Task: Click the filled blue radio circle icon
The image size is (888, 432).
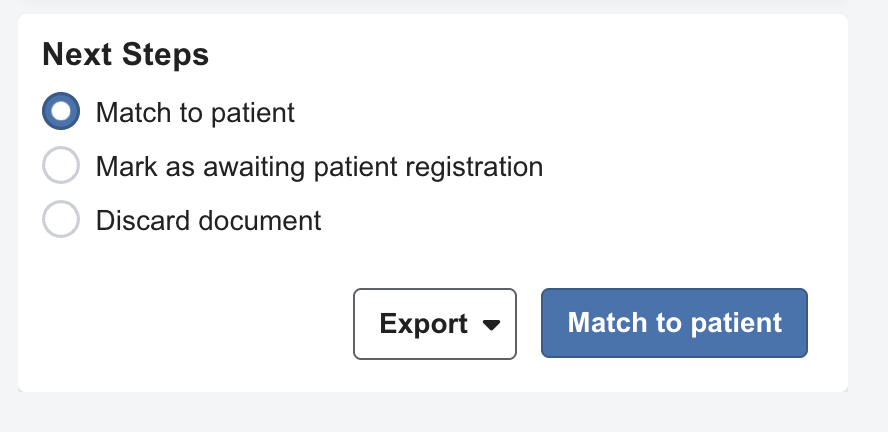Action: pos(61,112)
